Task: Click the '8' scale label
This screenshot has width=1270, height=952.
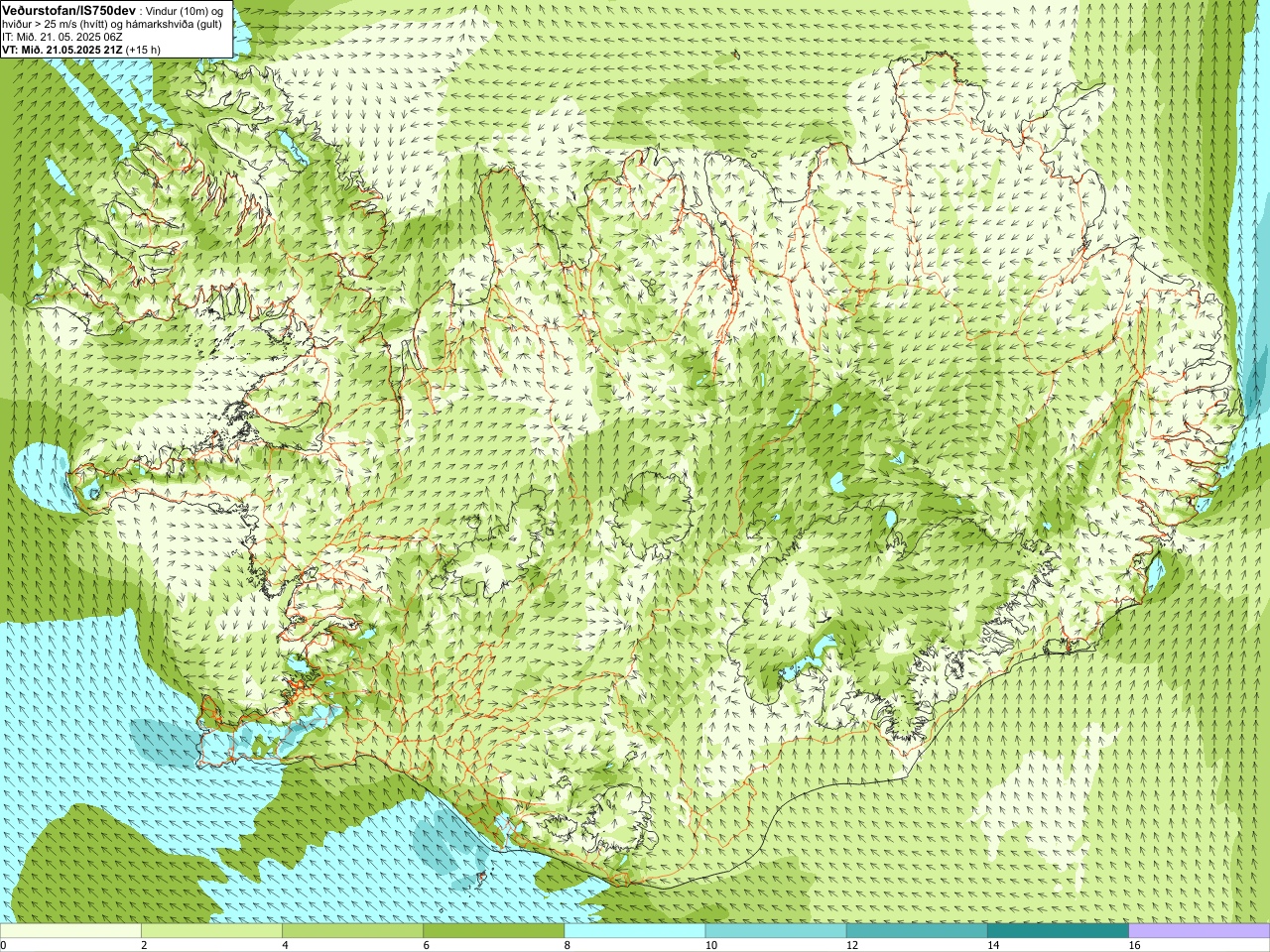Action: tap(567, 945)
